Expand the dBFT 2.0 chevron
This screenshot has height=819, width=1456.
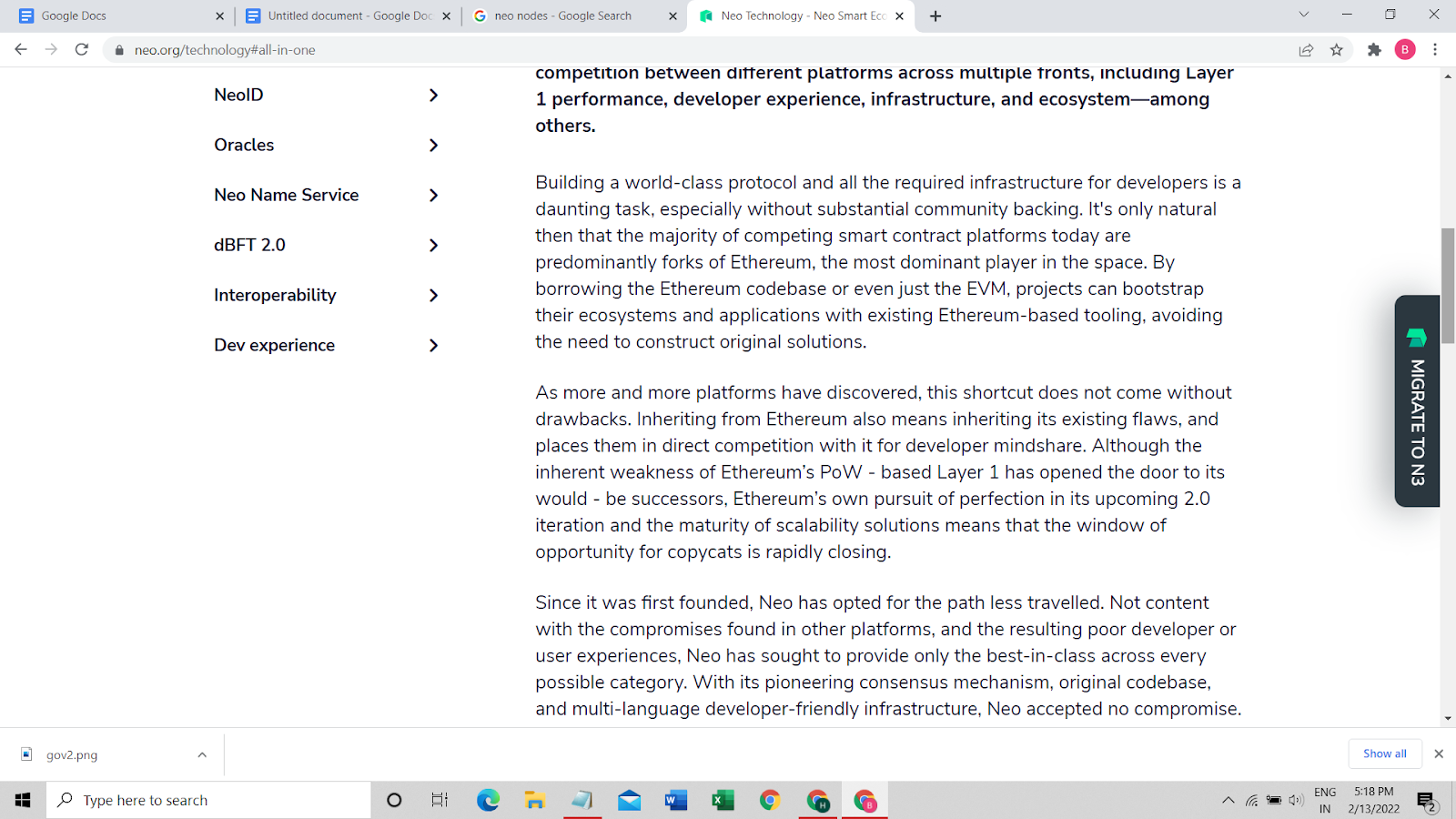click(x=433, y=245)
